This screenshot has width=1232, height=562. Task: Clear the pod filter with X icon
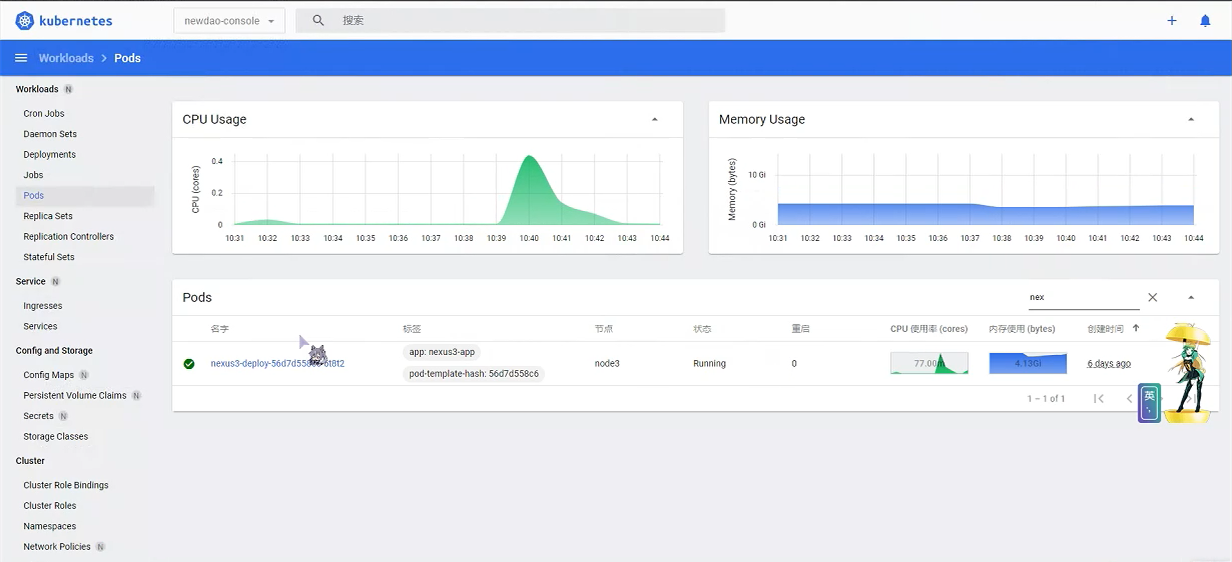1152,297
